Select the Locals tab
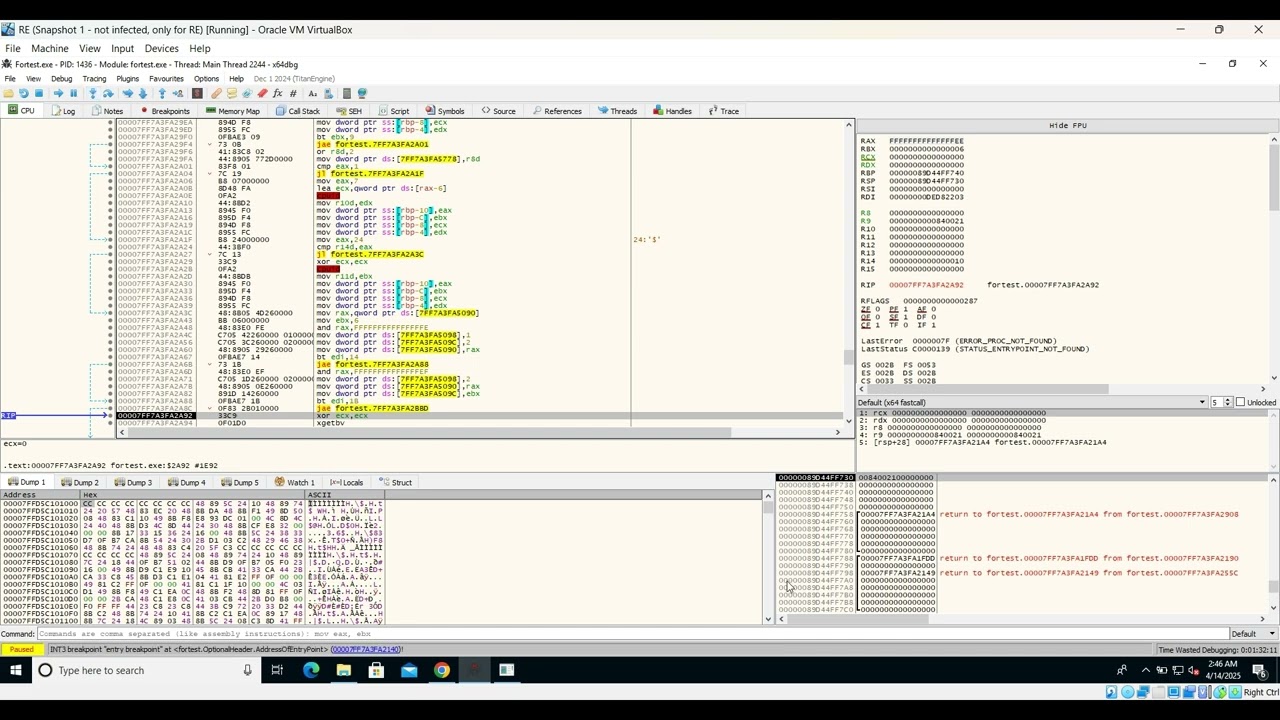Image resolution: width=1280 pixels, height=720 pixels. coord(347,482)
